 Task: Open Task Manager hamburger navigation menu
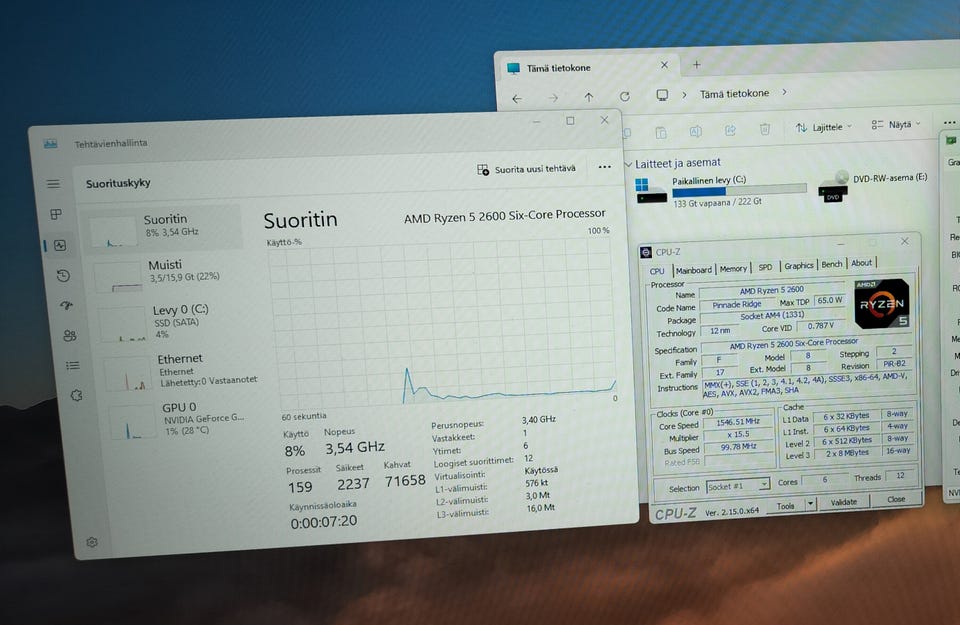click(54, 184)
